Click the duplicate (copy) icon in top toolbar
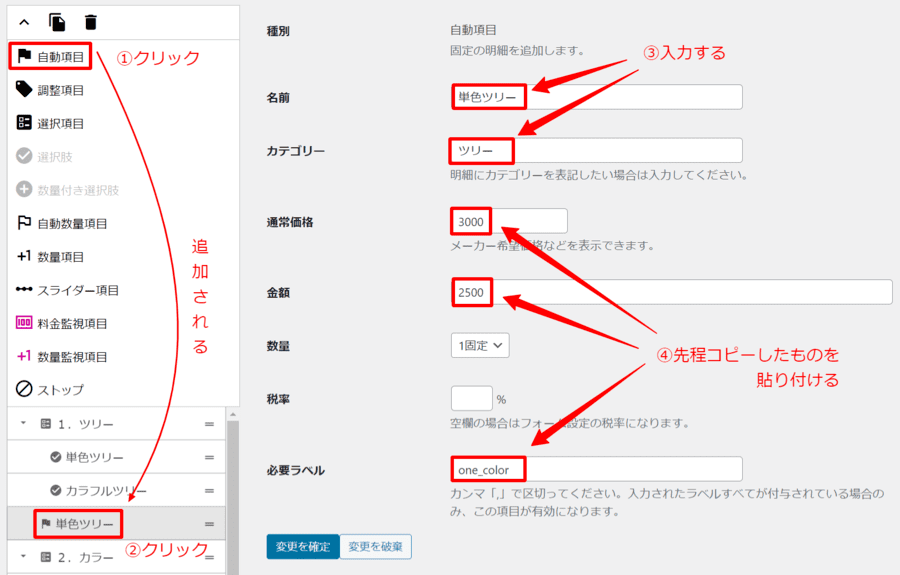Screen dimensions: 900x575 [57, 22]
